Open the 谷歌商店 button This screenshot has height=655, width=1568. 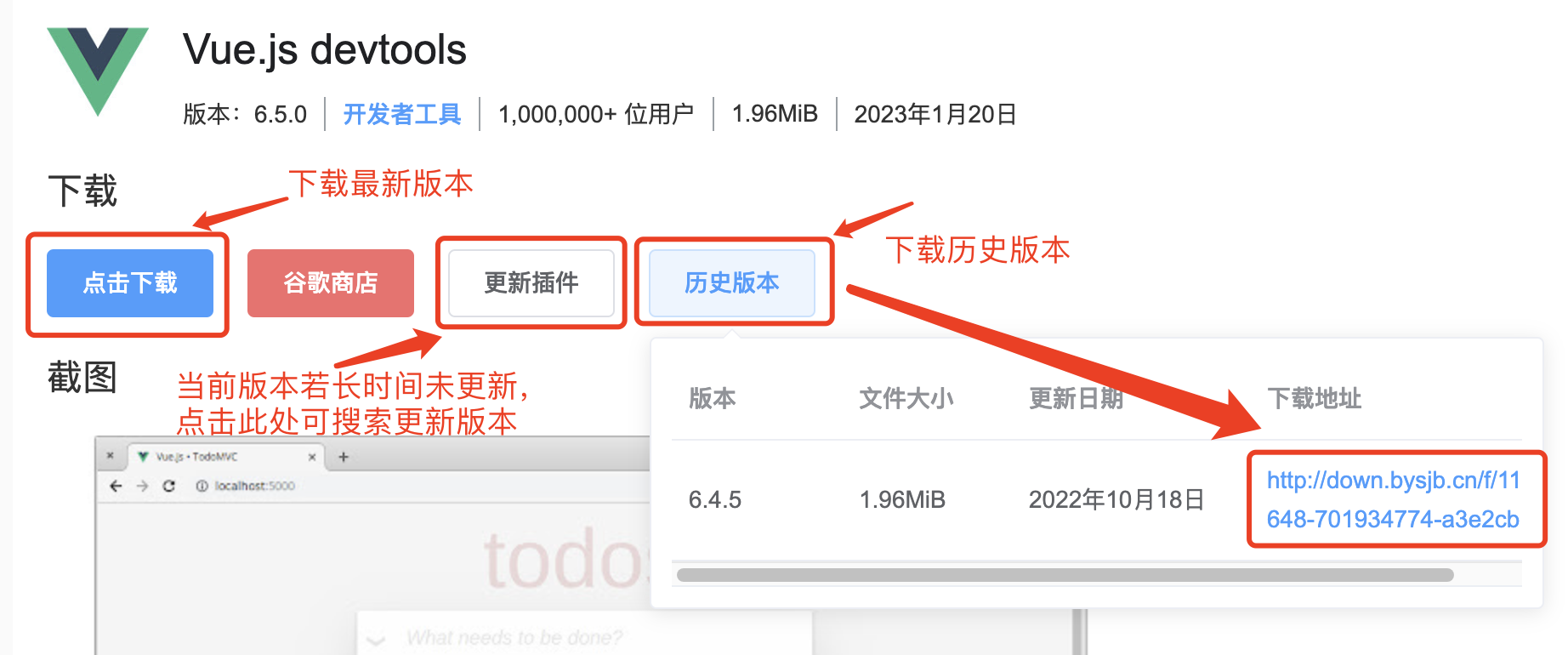[331, 282]
